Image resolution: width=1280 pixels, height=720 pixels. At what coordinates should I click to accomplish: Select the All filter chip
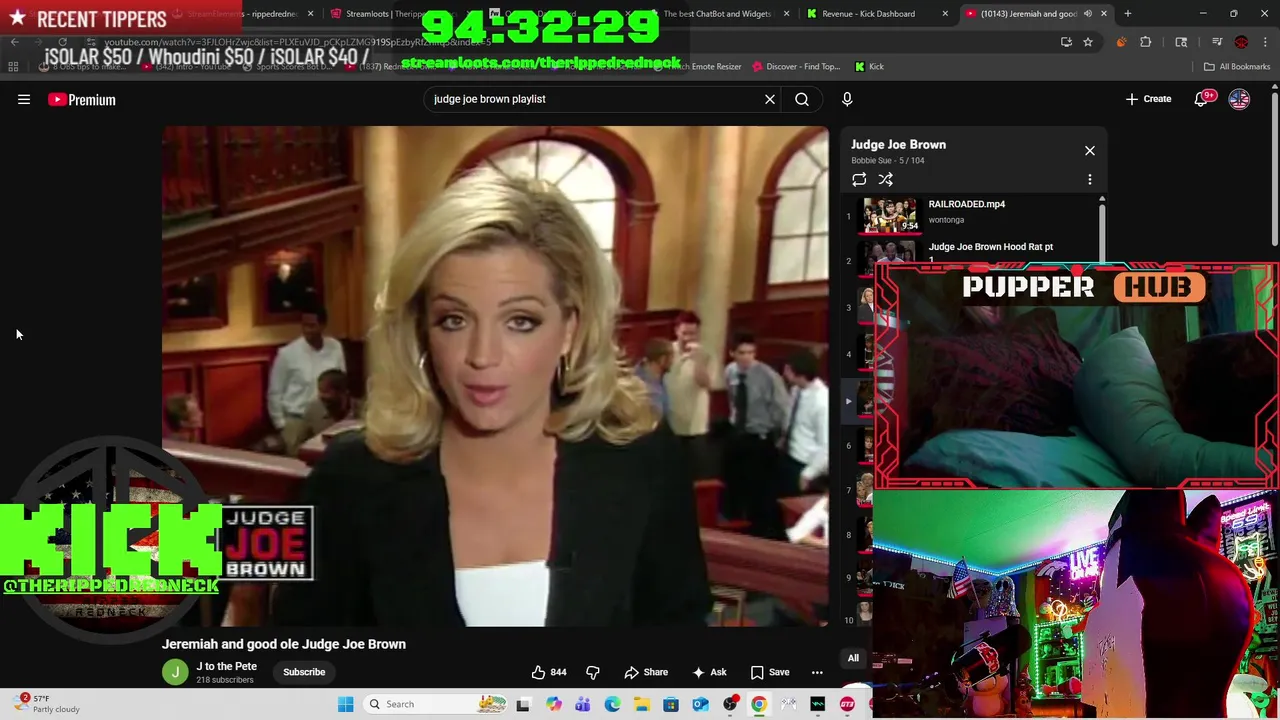[853, 658]
